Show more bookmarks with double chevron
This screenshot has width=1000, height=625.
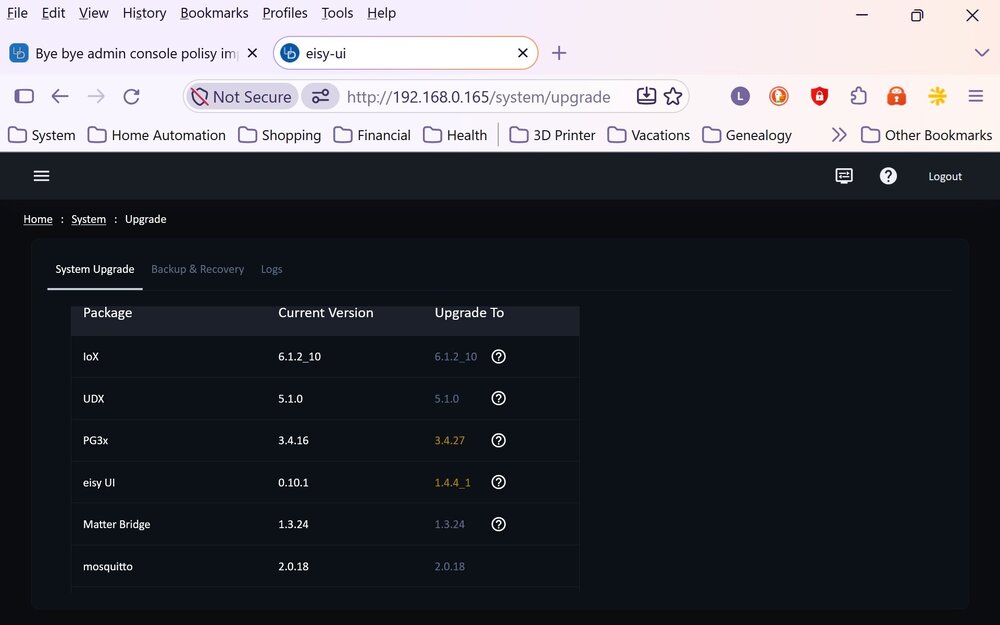(839, 135)
